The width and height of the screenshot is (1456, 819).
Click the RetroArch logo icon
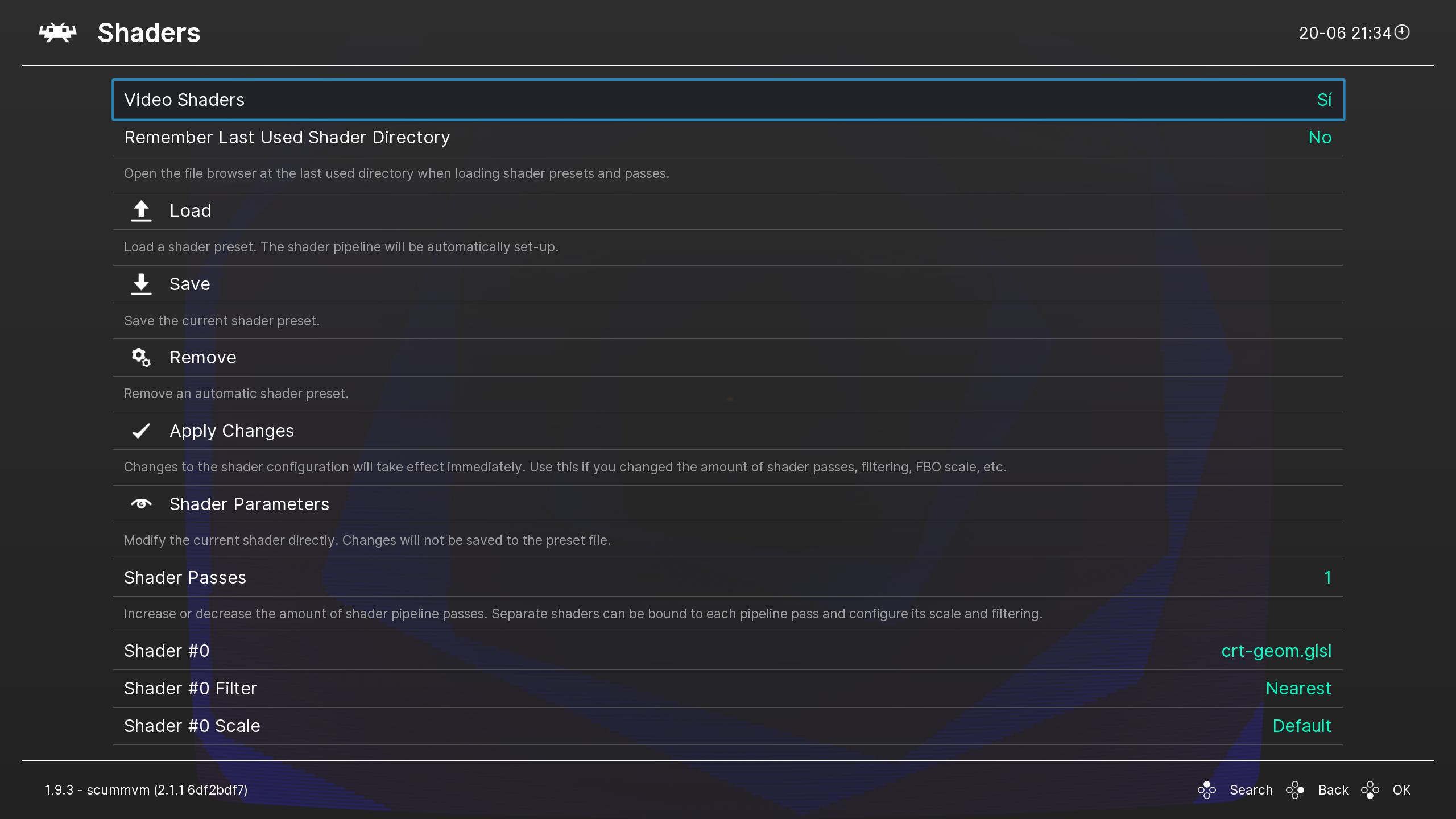(56, 32)
